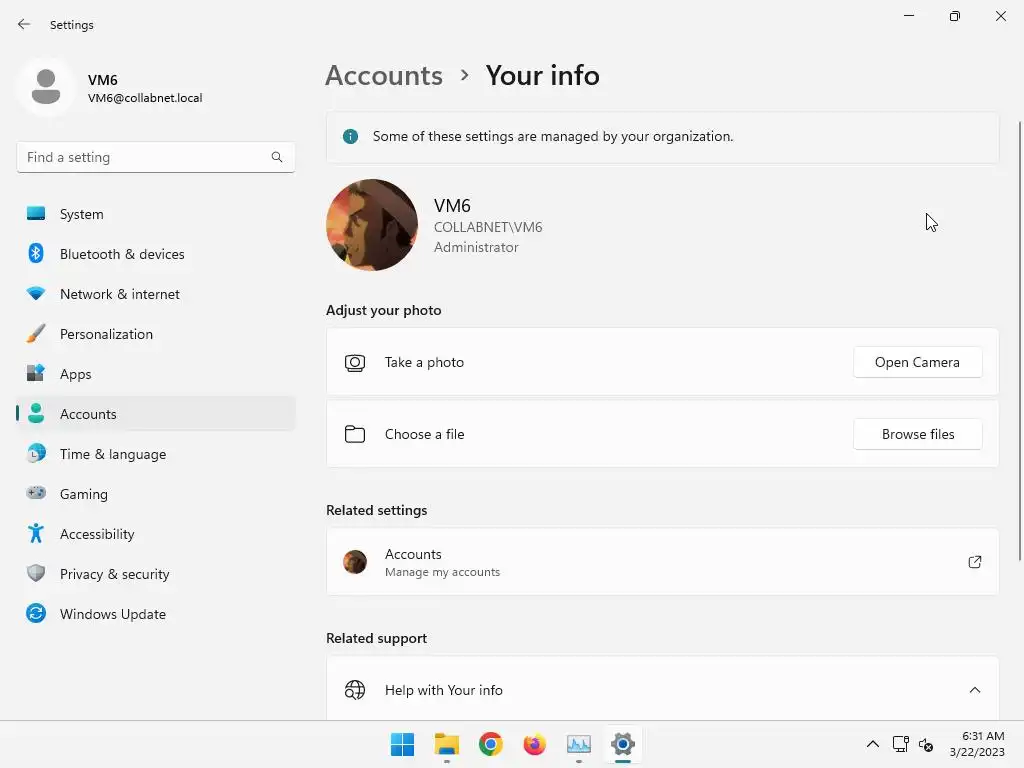Click the folder icon beside Choose a file
The height and width of the screenshot is (768, 1024).
pos(355,434)
